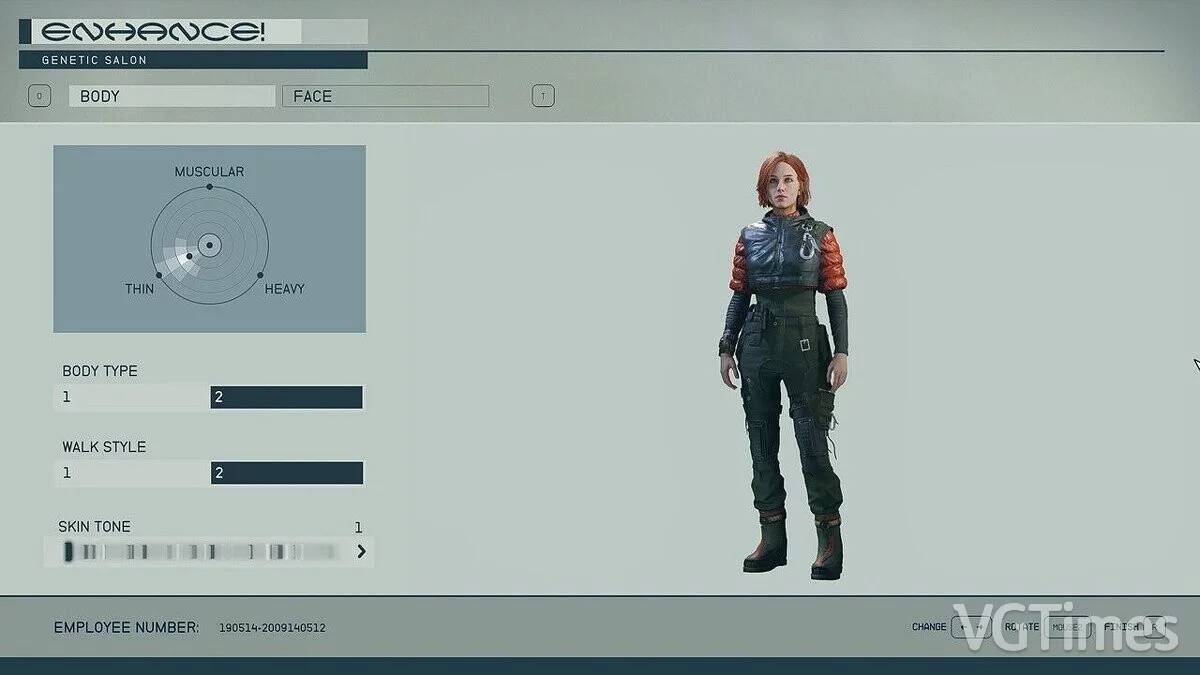Open the Body tab
This screenshot has height=675, width=1200.
pos(171,96)
